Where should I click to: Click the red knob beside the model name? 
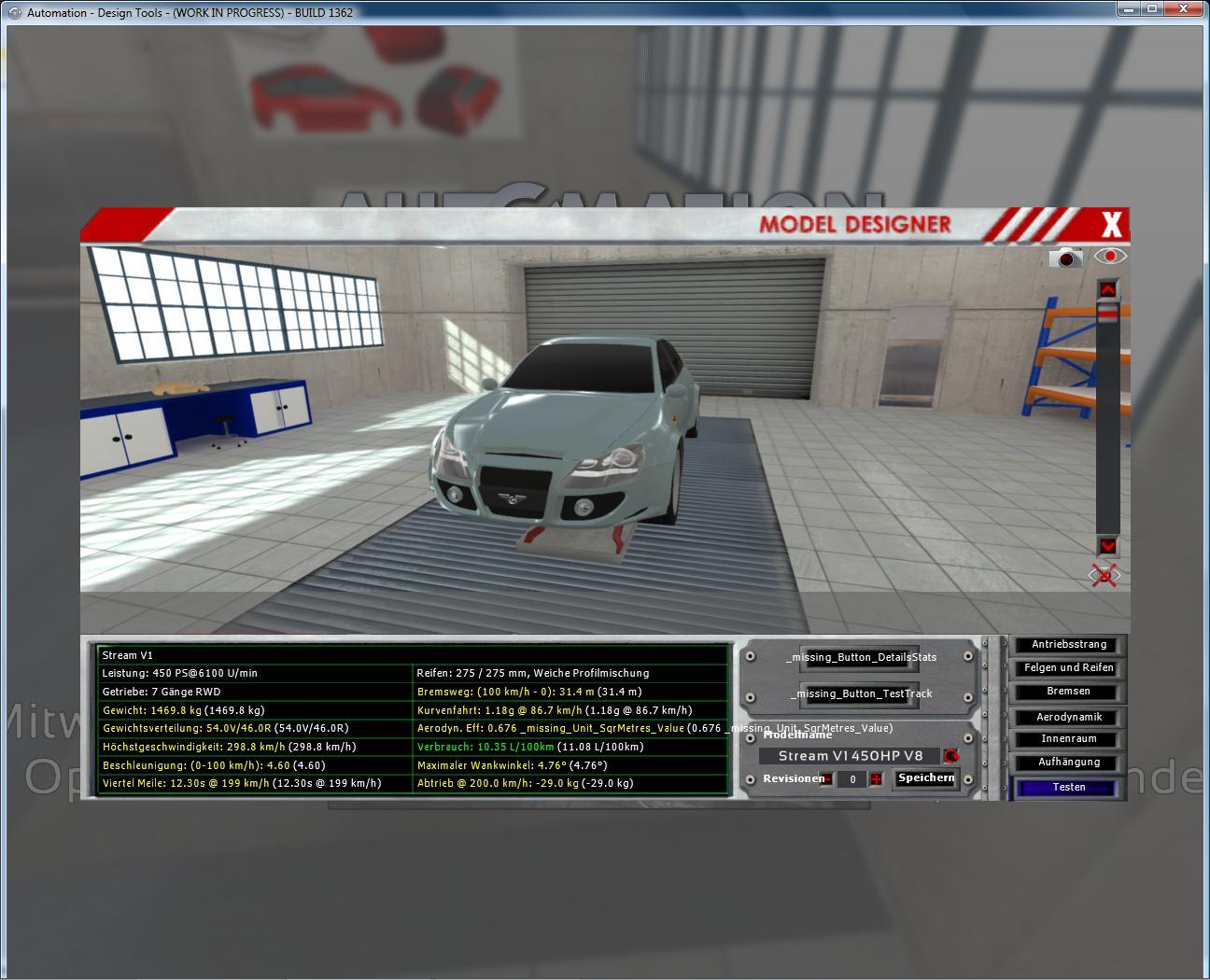950,756
